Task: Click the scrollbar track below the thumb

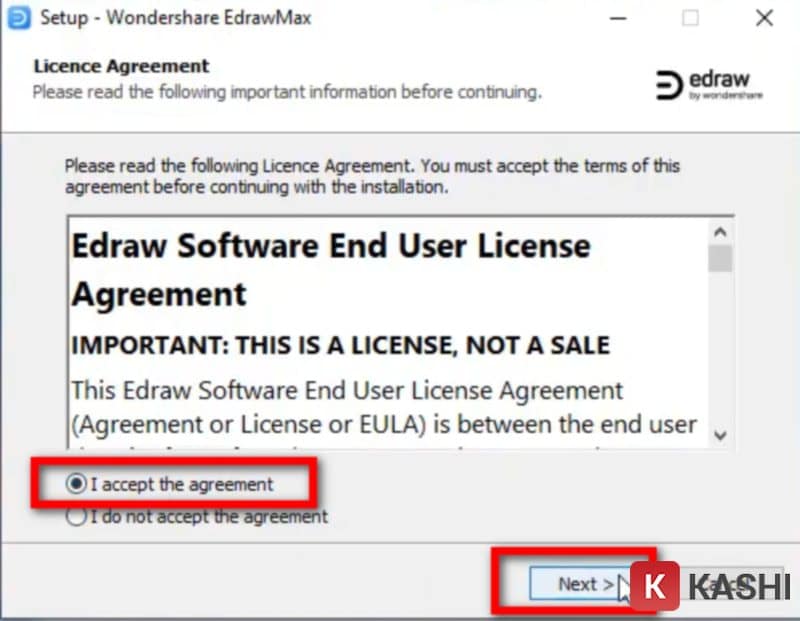Action: [720, 349]
